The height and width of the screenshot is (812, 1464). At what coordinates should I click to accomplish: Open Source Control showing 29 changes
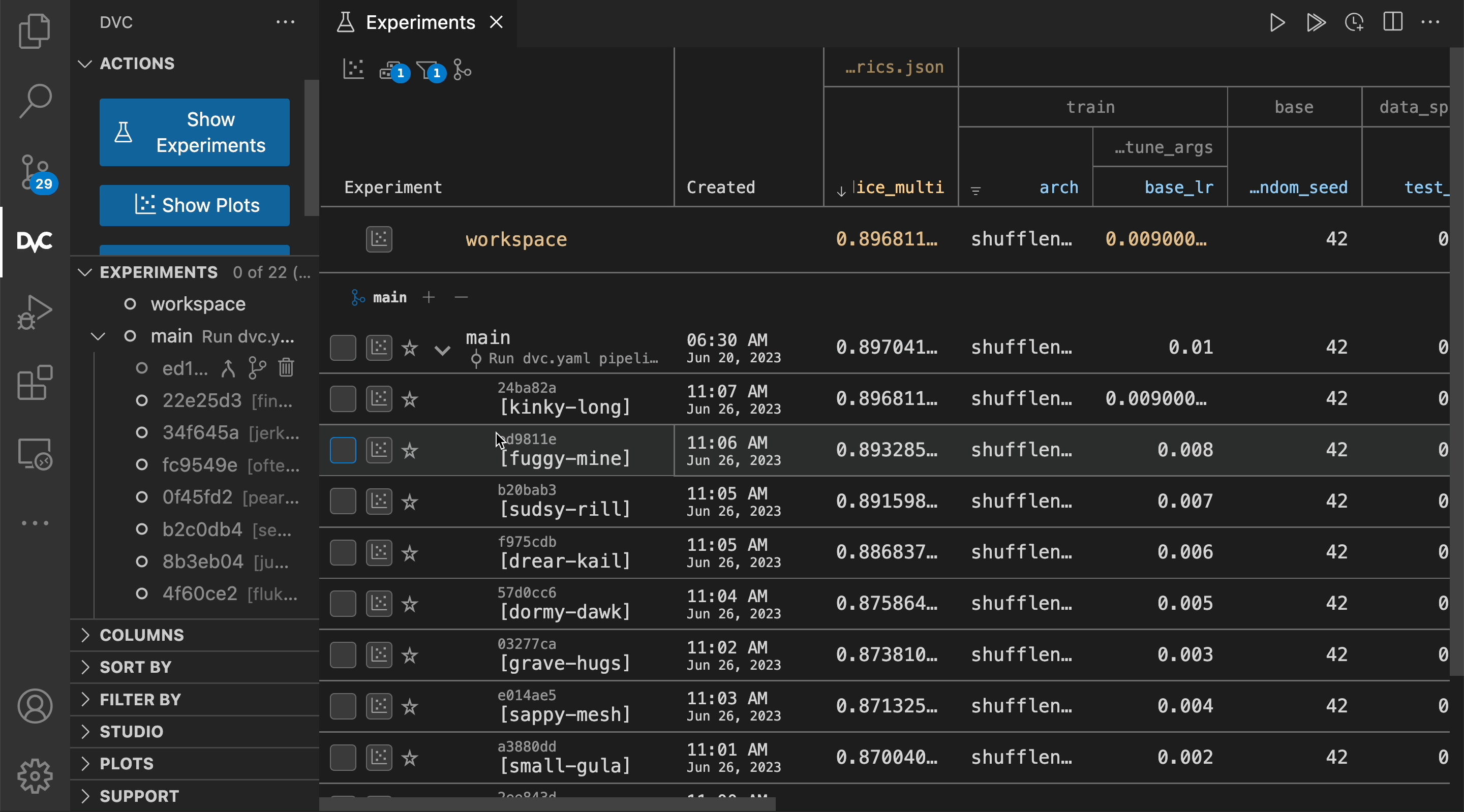point(34,172)
